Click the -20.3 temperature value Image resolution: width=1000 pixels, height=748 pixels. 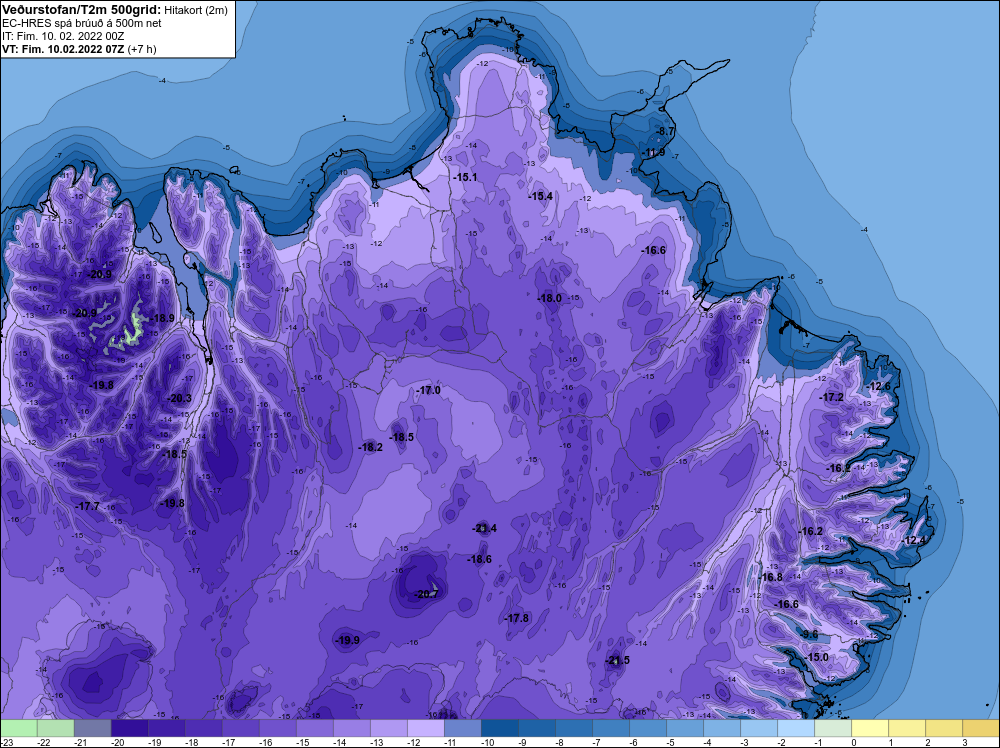point(179,398)
